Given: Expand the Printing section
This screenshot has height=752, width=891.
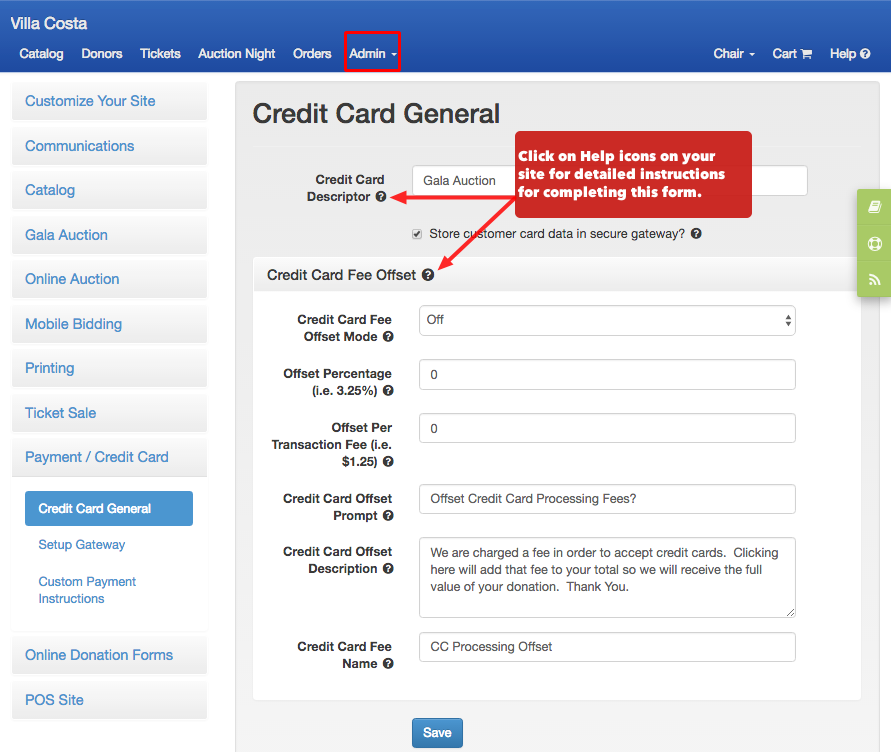Looking at the screenshot, I should point(110,368).
